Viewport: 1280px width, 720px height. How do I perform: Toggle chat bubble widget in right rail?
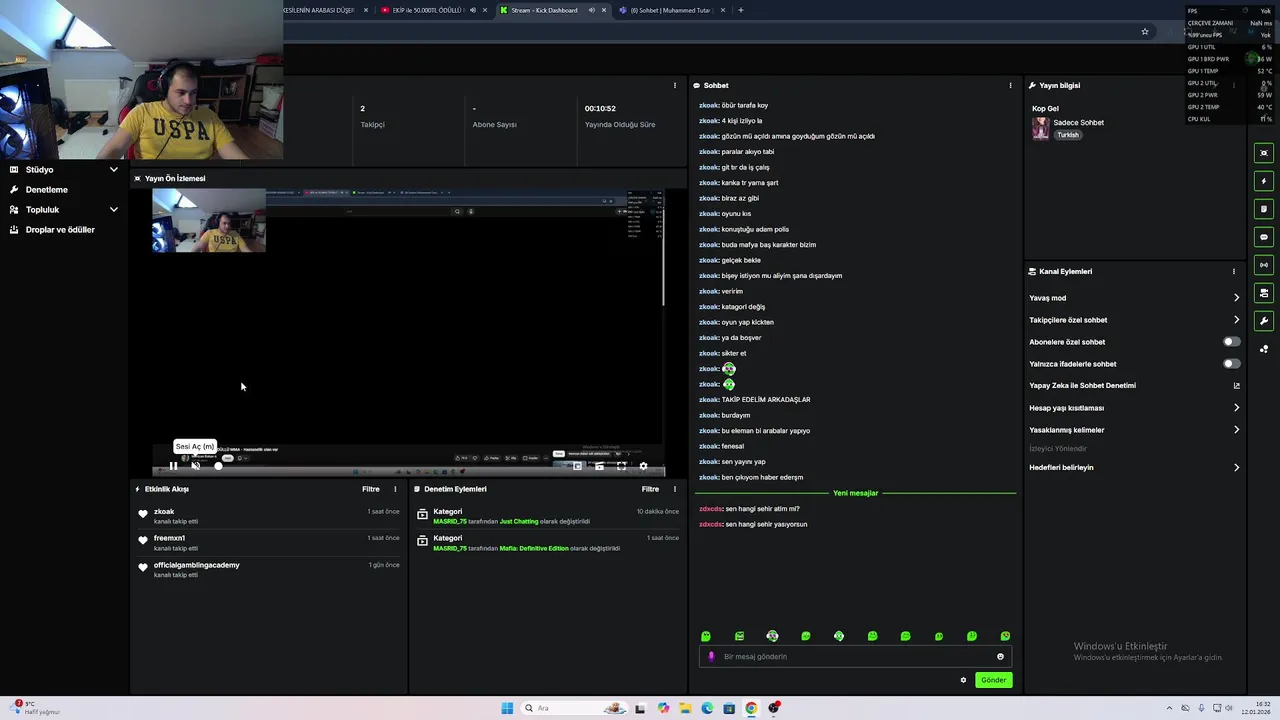1264,237
